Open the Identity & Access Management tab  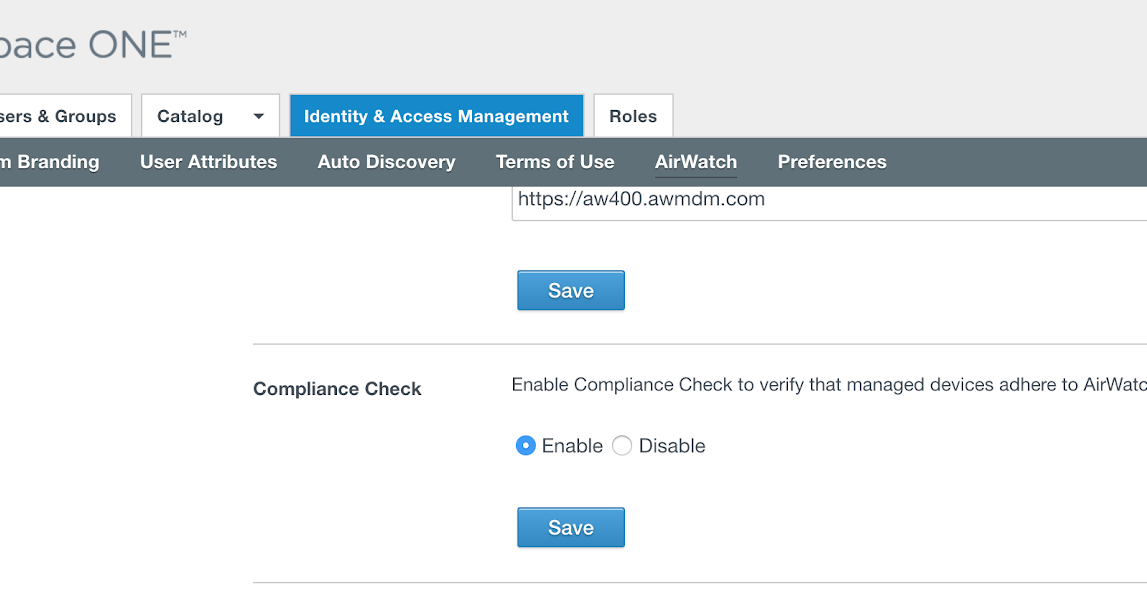click(436, 115)
